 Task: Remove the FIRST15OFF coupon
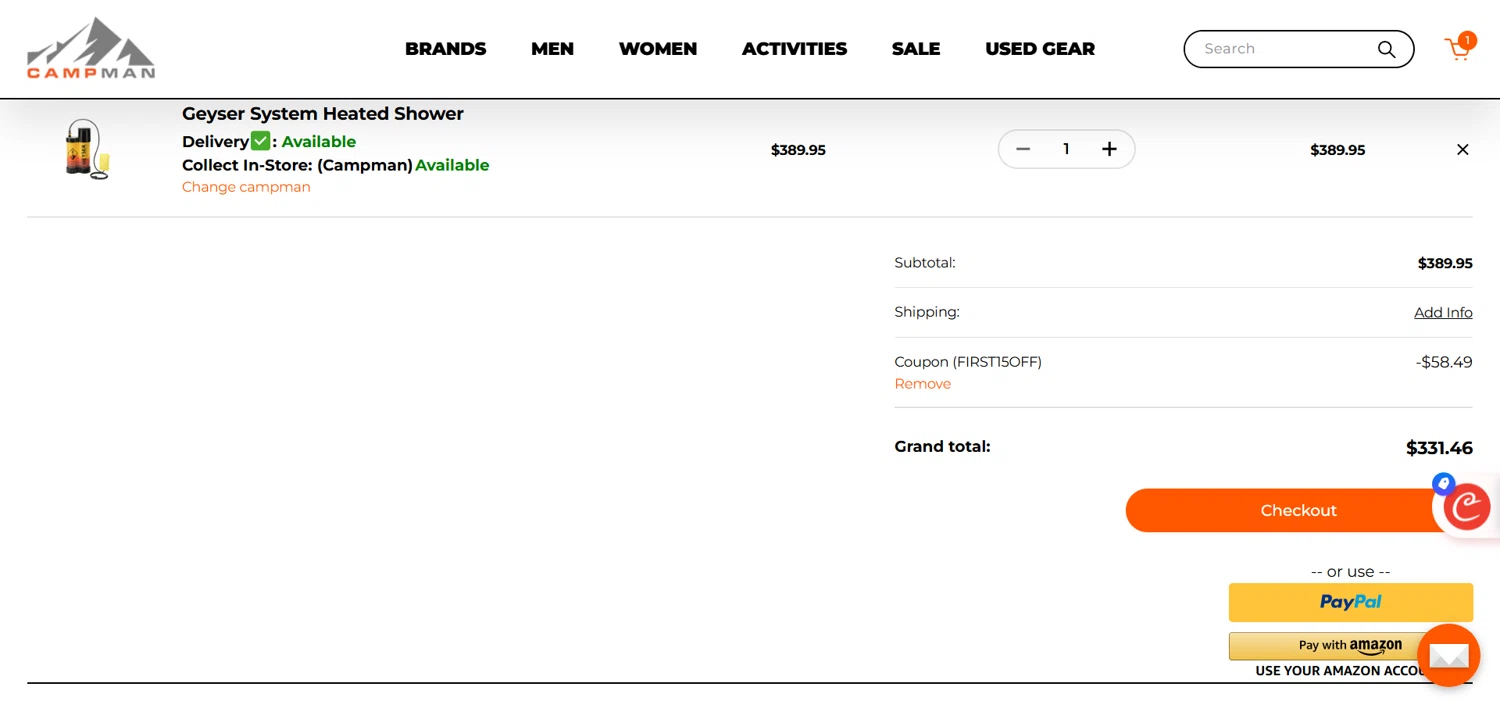[922, 384]
